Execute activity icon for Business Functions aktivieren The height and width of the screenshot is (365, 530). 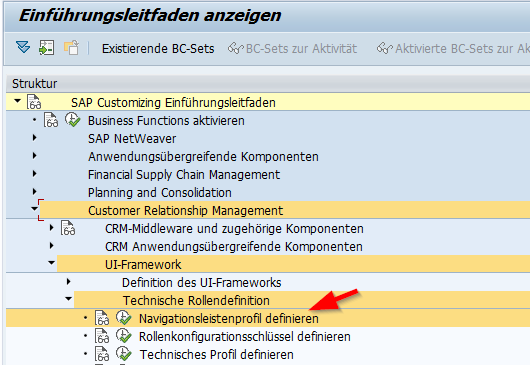[x=72, y=120]
